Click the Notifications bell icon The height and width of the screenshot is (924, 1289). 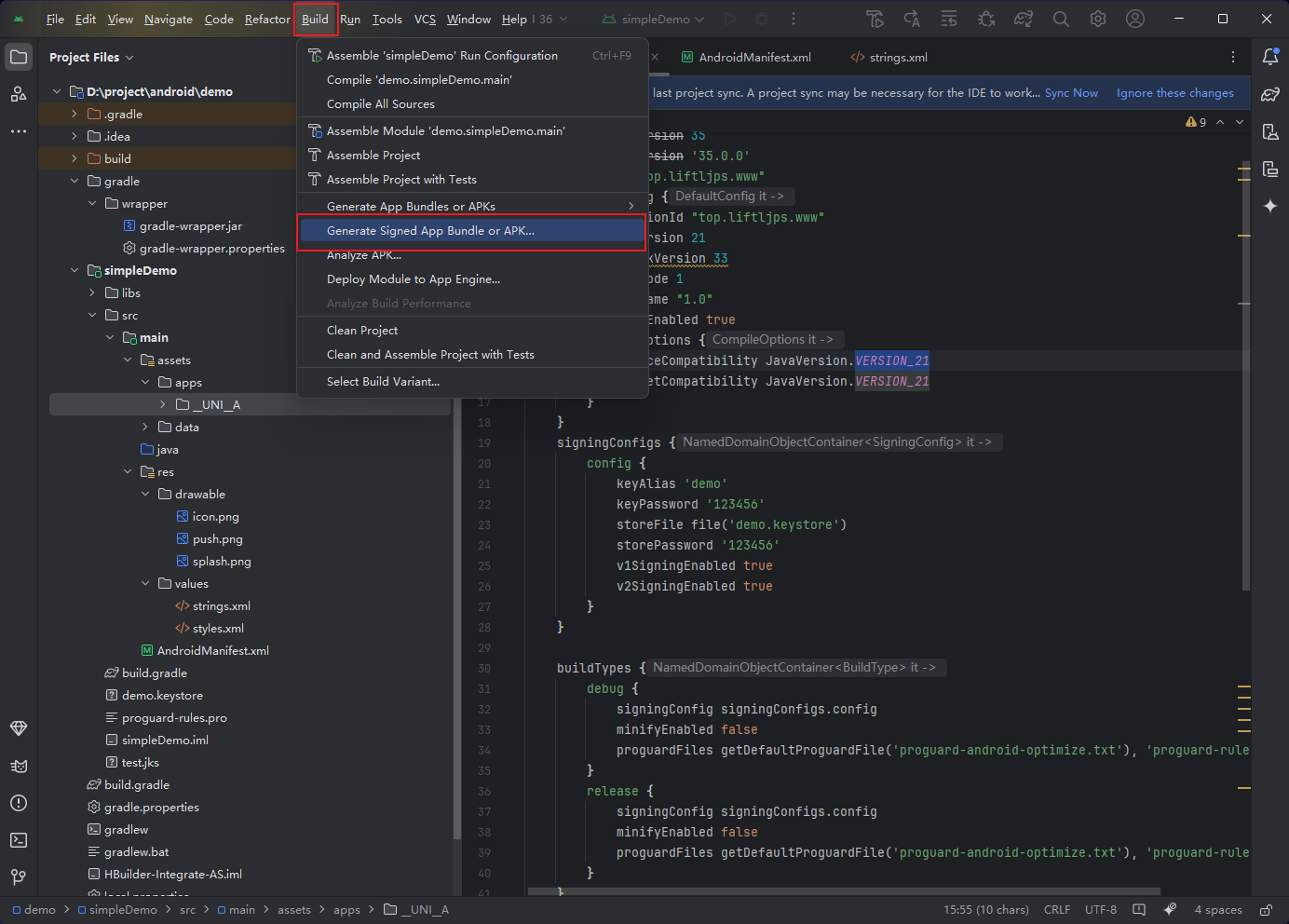click(1270, 57)
